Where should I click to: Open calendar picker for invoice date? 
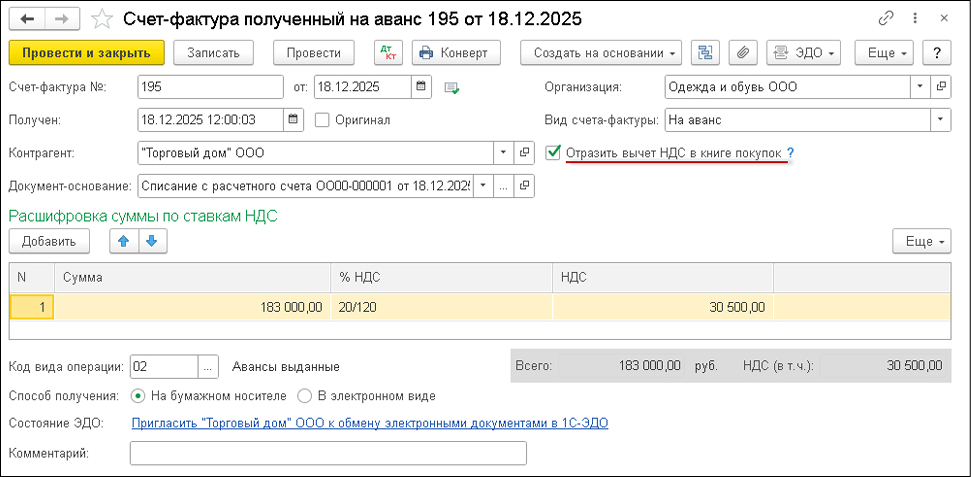coord(421,87)
